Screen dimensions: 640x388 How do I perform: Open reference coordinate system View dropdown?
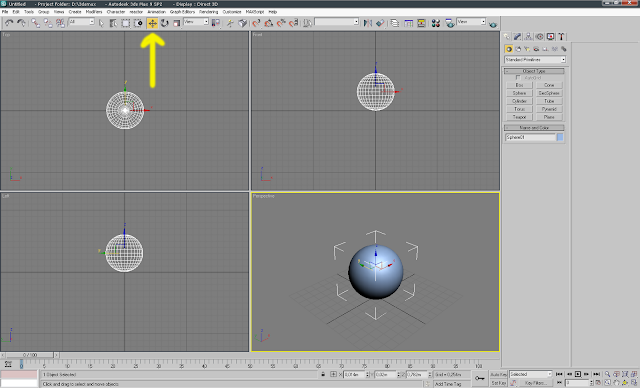(x=196, y=22)
